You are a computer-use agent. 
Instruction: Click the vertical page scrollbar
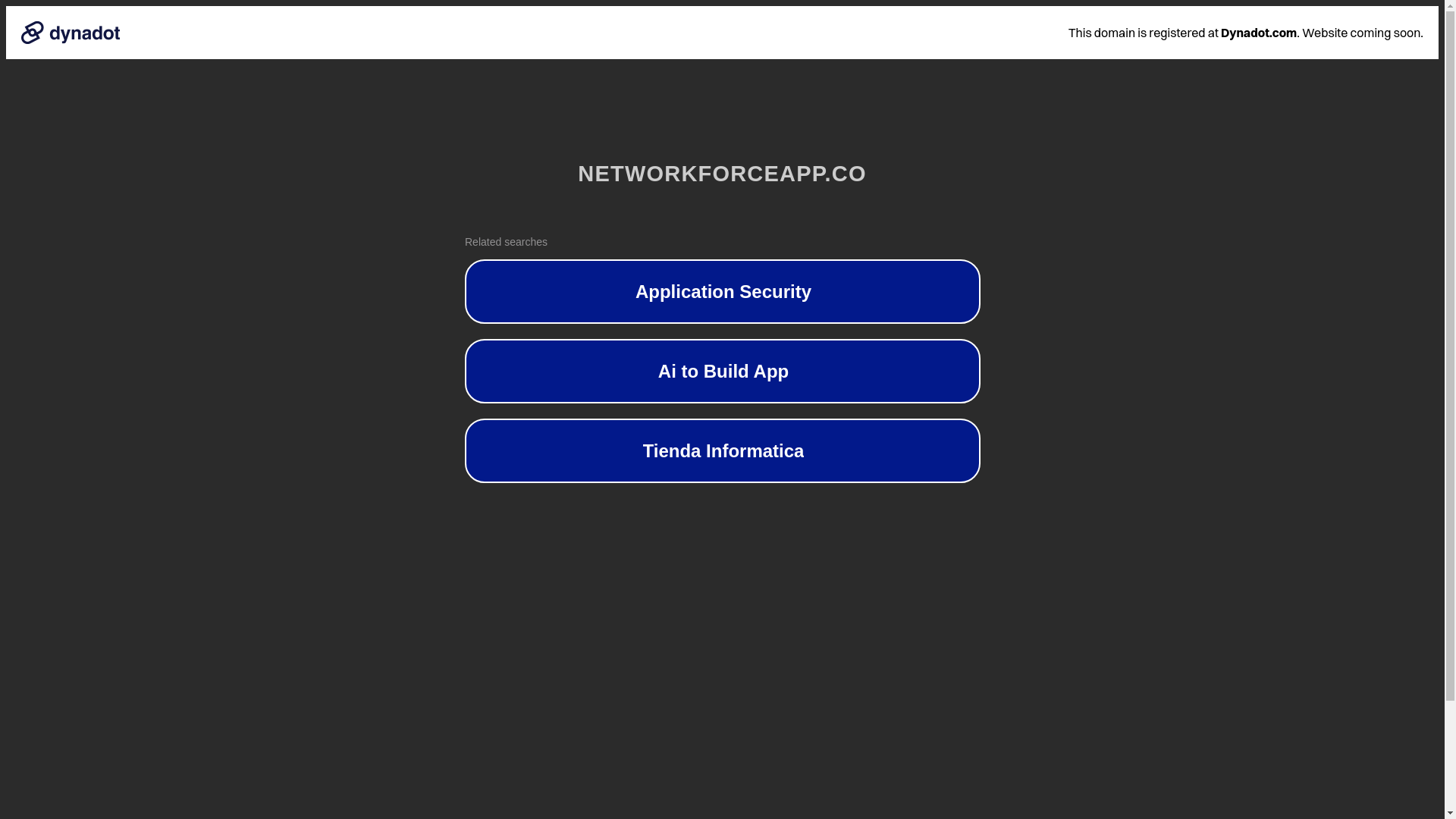(x=1450, y=409)
